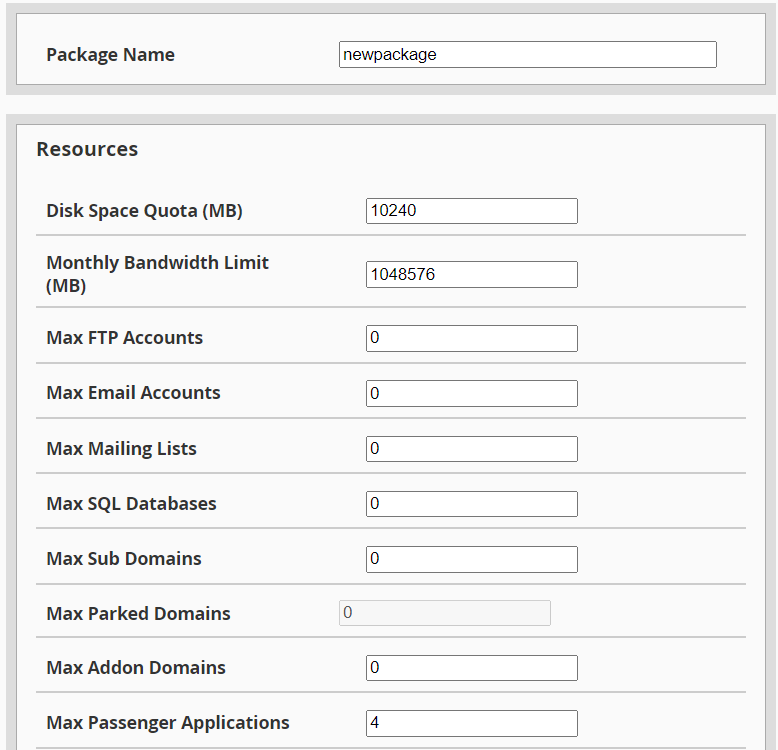Click the Max Passenger Applications field

pyautogui.click(x=471, y=723)
